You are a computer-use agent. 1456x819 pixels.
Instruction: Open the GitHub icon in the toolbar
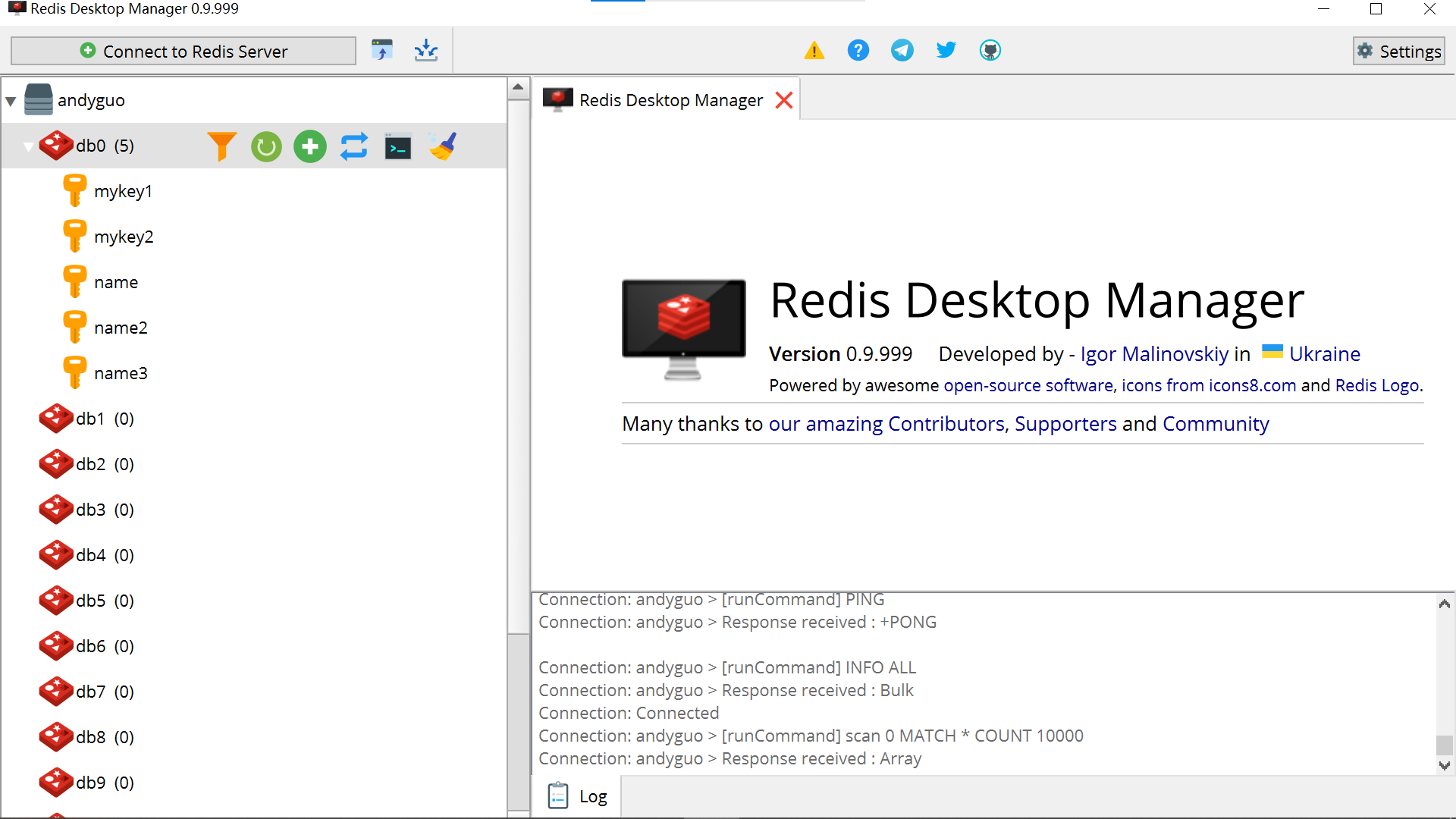tap(990, 51)
